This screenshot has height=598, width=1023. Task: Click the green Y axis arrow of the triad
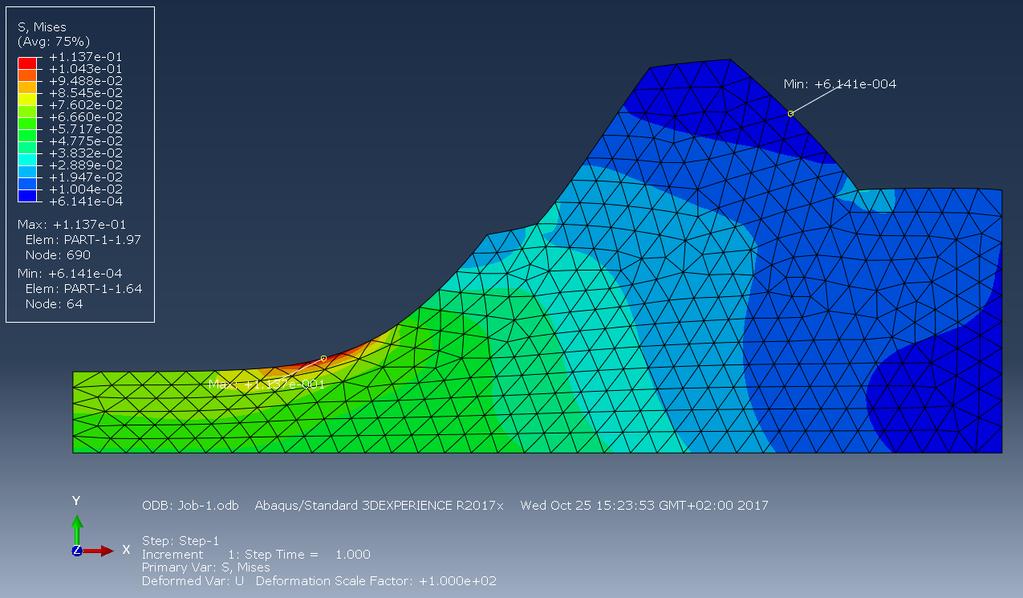click(x=77, y=530)
